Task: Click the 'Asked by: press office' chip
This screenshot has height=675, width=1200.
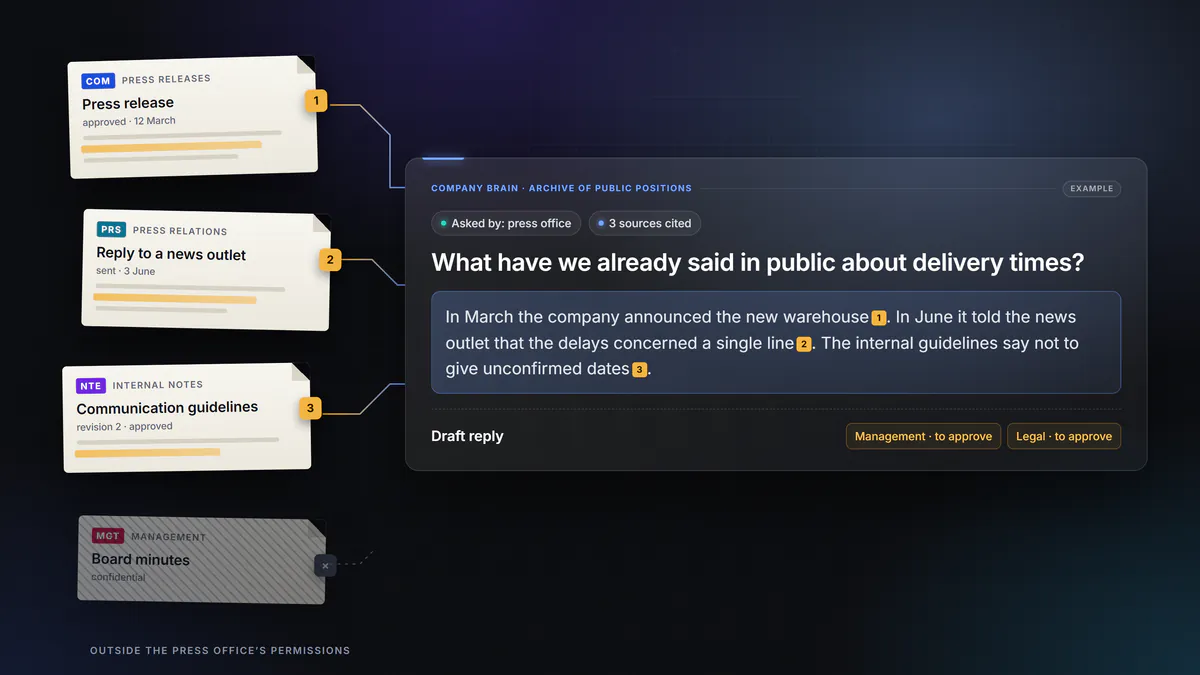Action: (x=506, y=223)
